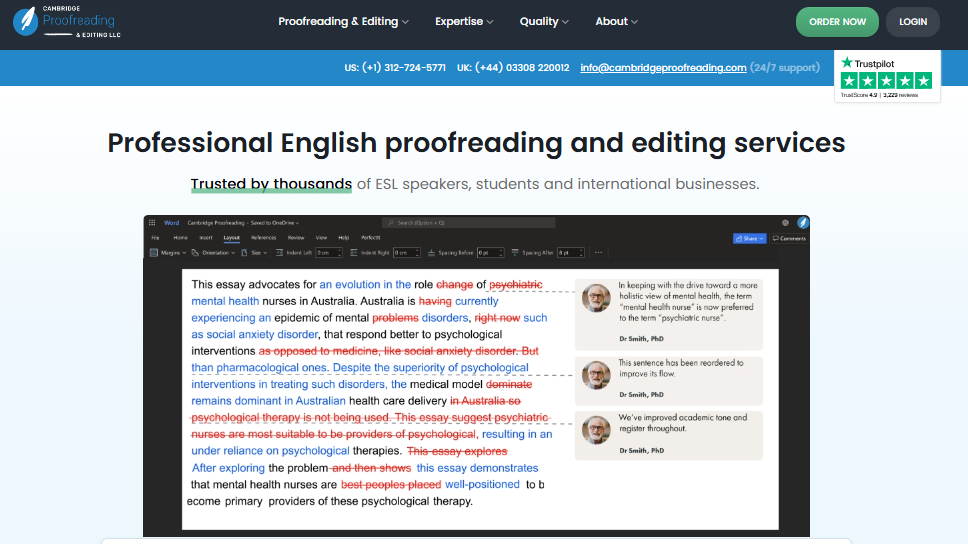Open the page Size dropdown

pos(254,253)
